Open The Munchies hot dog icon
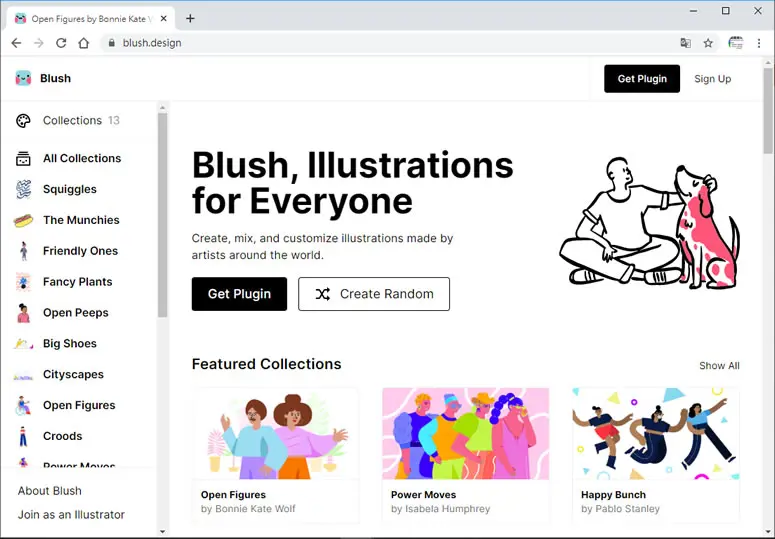The height and width of the screenshot is (539, 775). point(23,220)
